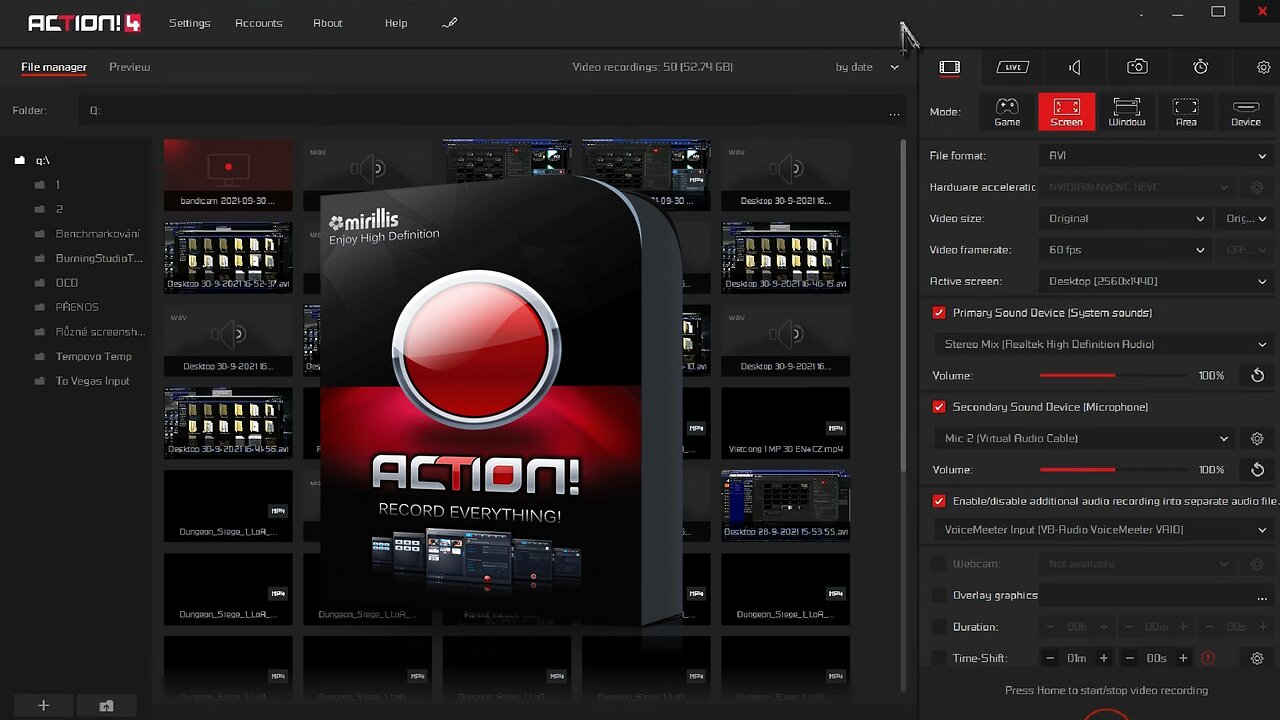This screenshot has height=720, width=1280.
Task: Toggle additional separate audio file checkbox
Action: [939, 501]
